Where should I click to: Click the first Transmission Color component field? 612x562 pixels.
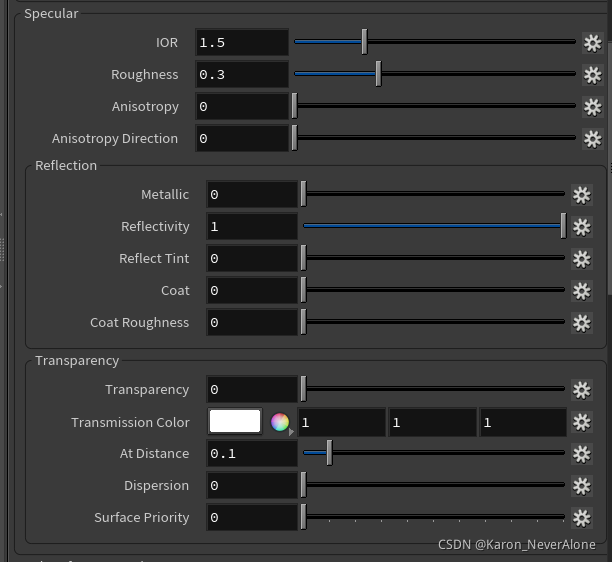[x=342, y=422]
